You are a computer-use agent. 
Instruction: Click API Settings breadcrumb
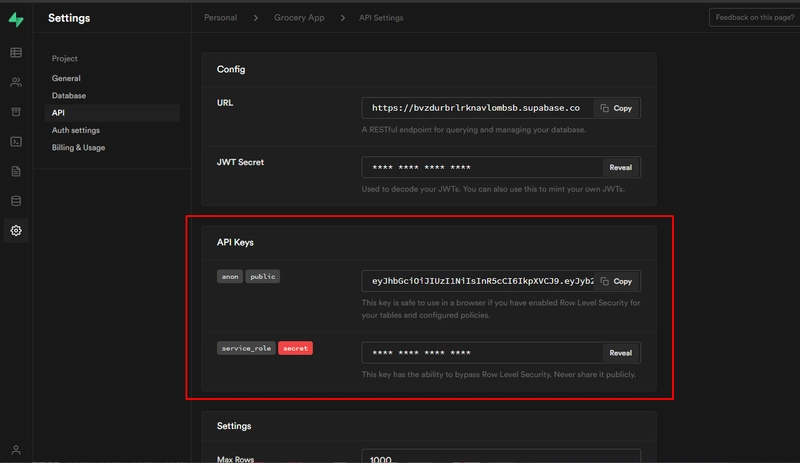[381, 17]
